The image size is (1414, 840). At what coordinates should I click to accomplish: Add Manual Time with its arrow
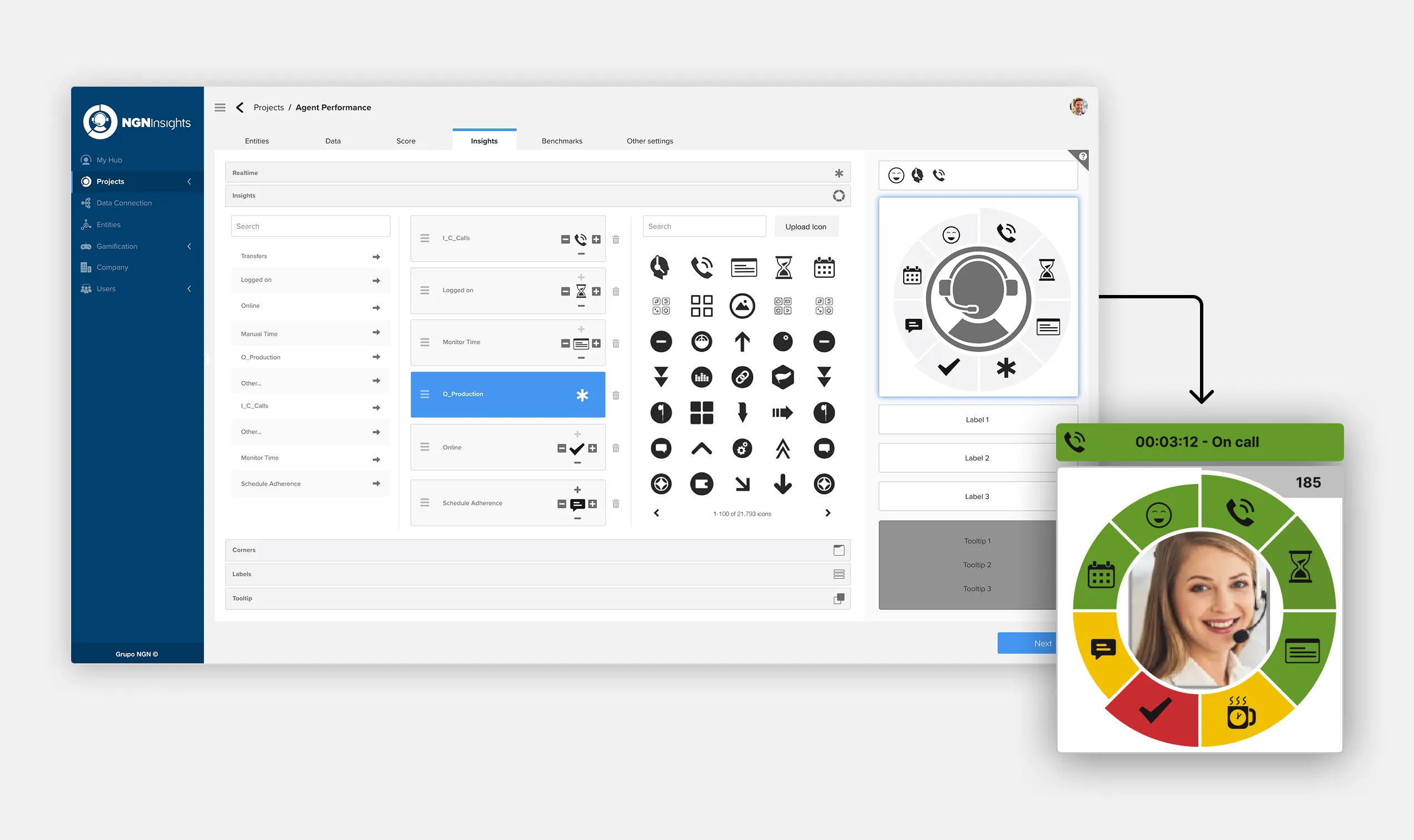[x=376, y=332]
